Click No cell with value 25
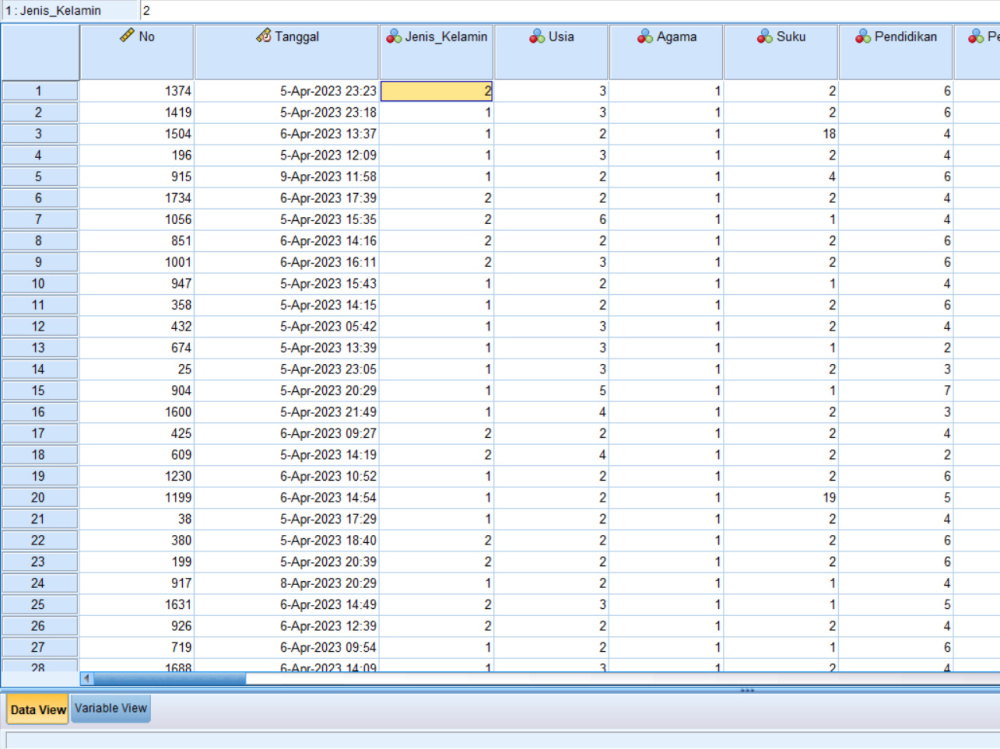This screenshot has height=749, width=1000. [136, 369]
